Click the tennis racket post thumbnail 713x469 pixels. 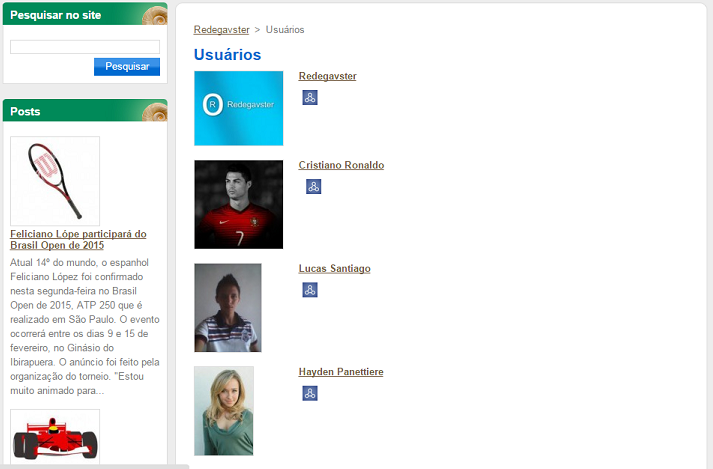(x=55, y=181)
